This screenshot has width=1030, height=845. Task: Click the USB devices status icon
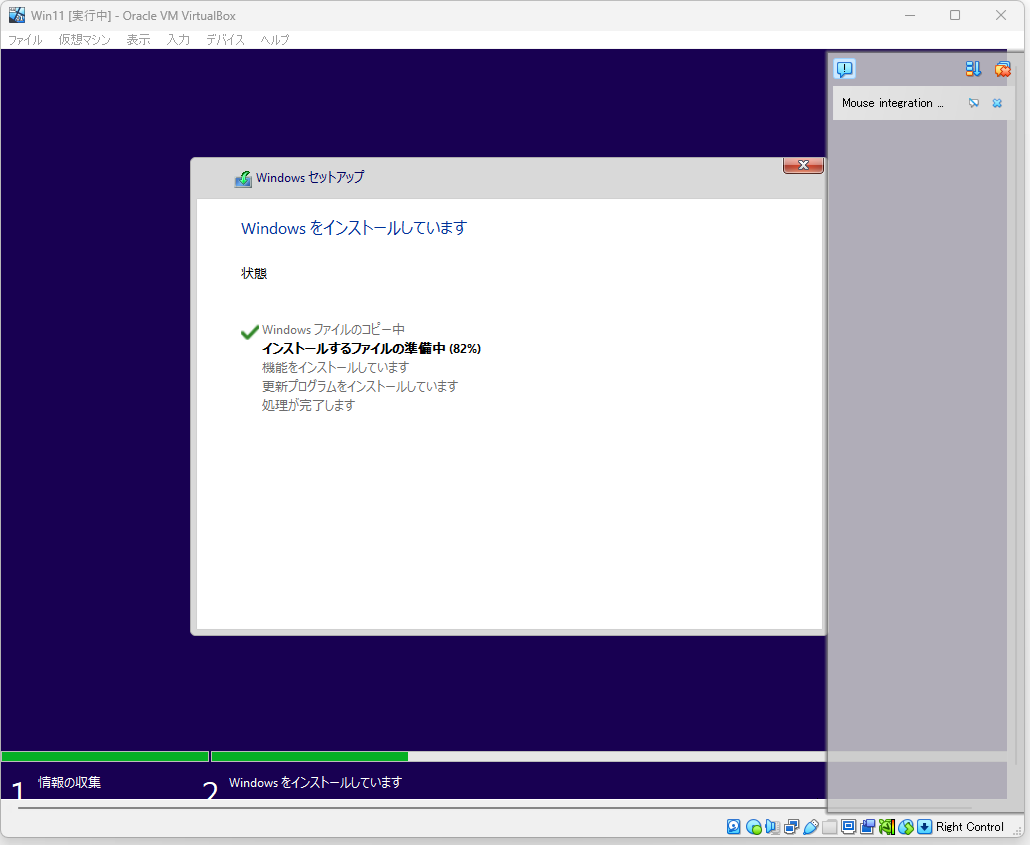point(811,827)
